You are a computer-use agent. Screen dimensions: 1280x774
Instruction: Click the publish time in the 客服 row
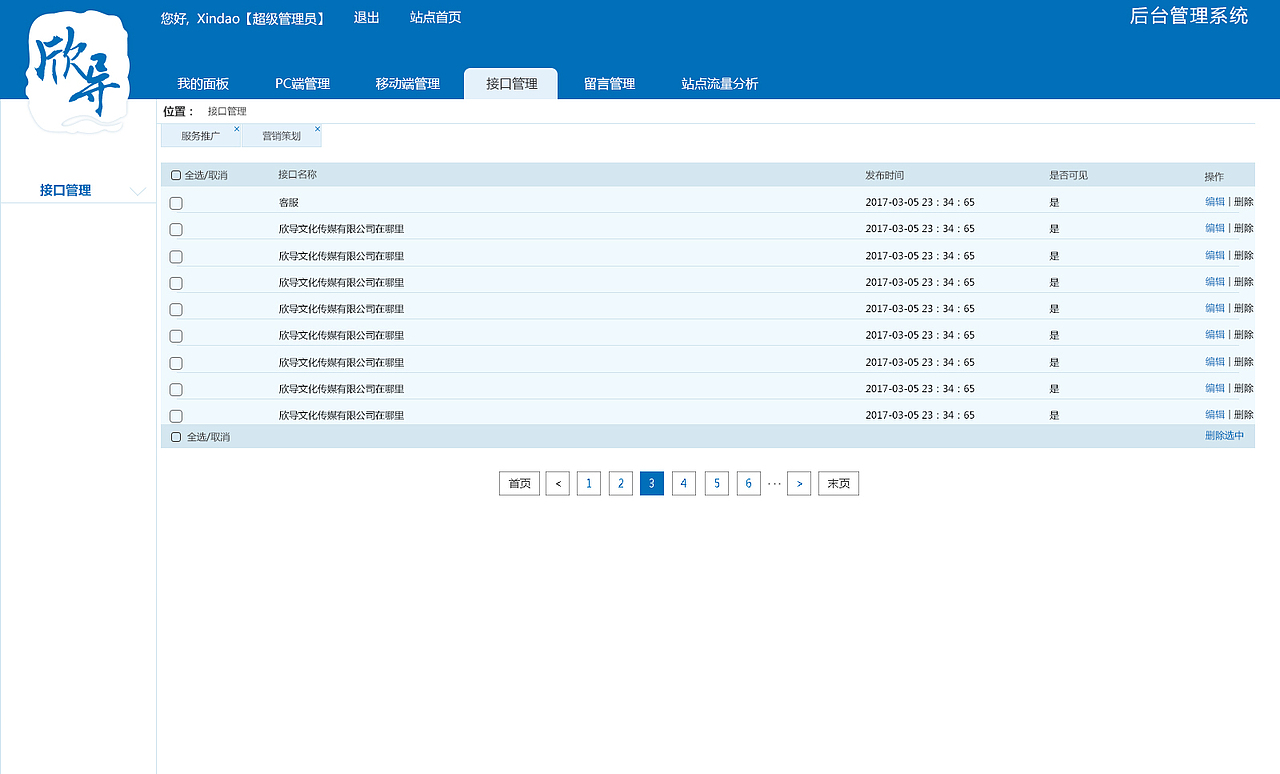[x=920, y=203]
